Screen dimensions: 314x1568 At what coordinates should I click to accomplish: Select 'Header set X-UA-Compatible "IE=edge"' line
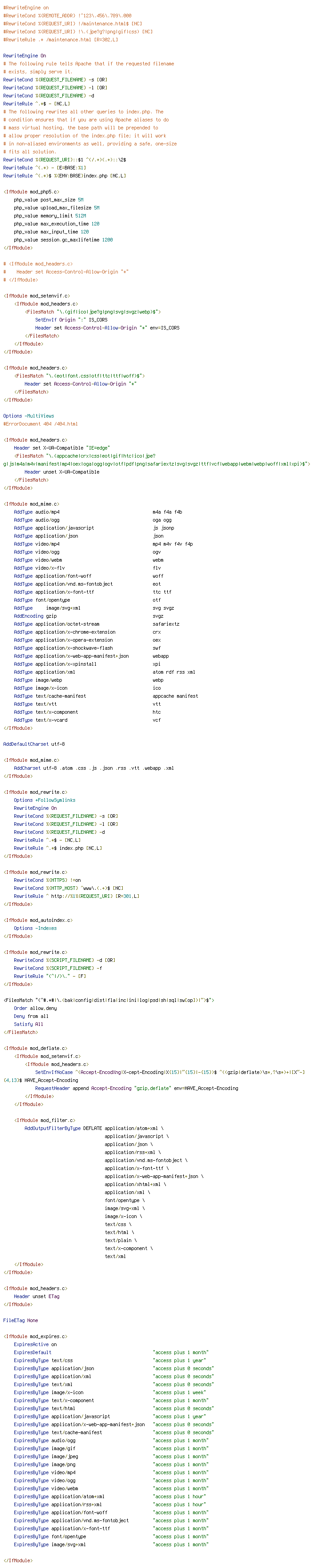coord(62,448)
